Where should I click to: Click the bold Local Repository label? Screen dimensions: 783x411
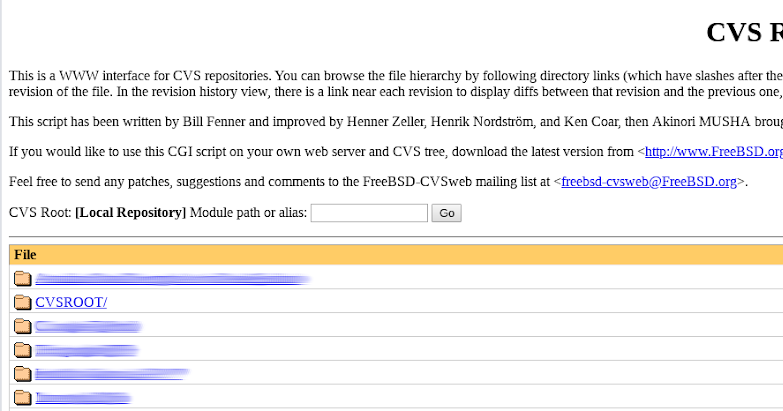pos(130,212)
